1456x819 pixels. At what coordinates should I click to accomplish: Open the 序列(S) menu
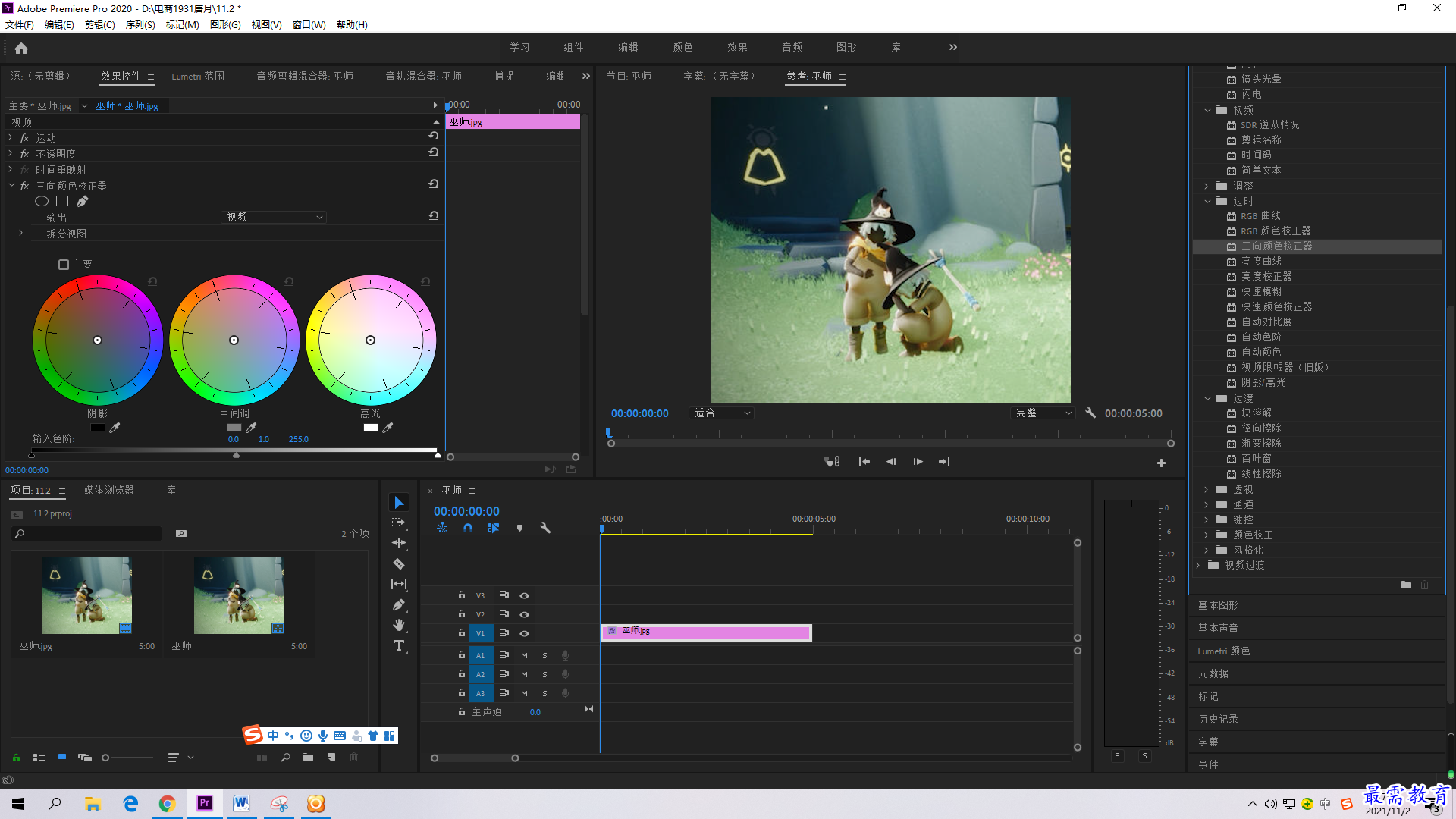point(140,25)
